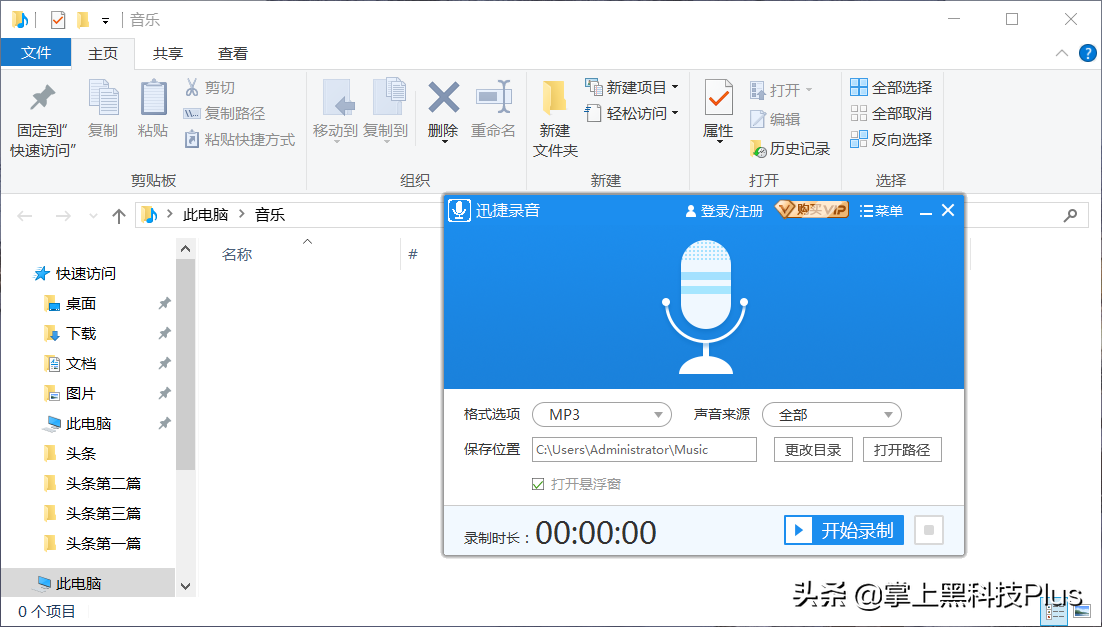This screenshot has width=1102, height=627.
Task: Go up one folder level arrow
Action: click(119, 216)
